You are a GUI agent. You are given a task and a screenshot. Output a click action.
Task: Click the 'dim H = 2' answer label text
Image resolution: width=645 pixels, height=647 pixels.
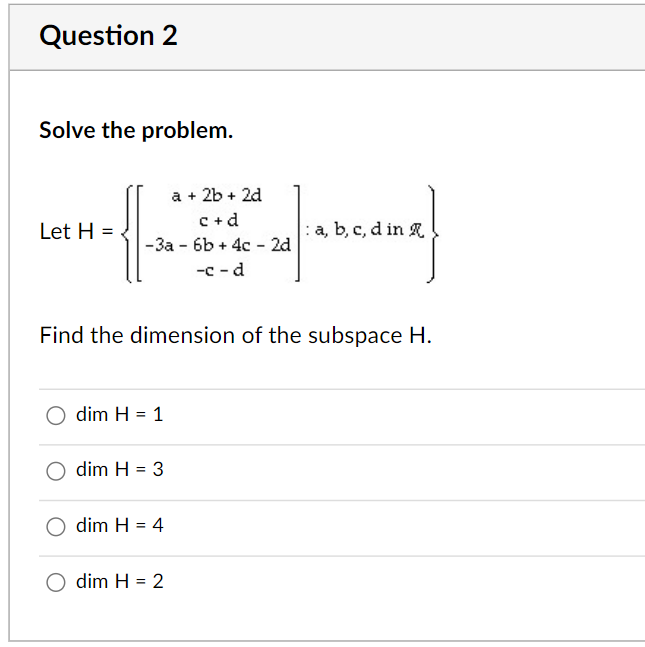[119, 582]
